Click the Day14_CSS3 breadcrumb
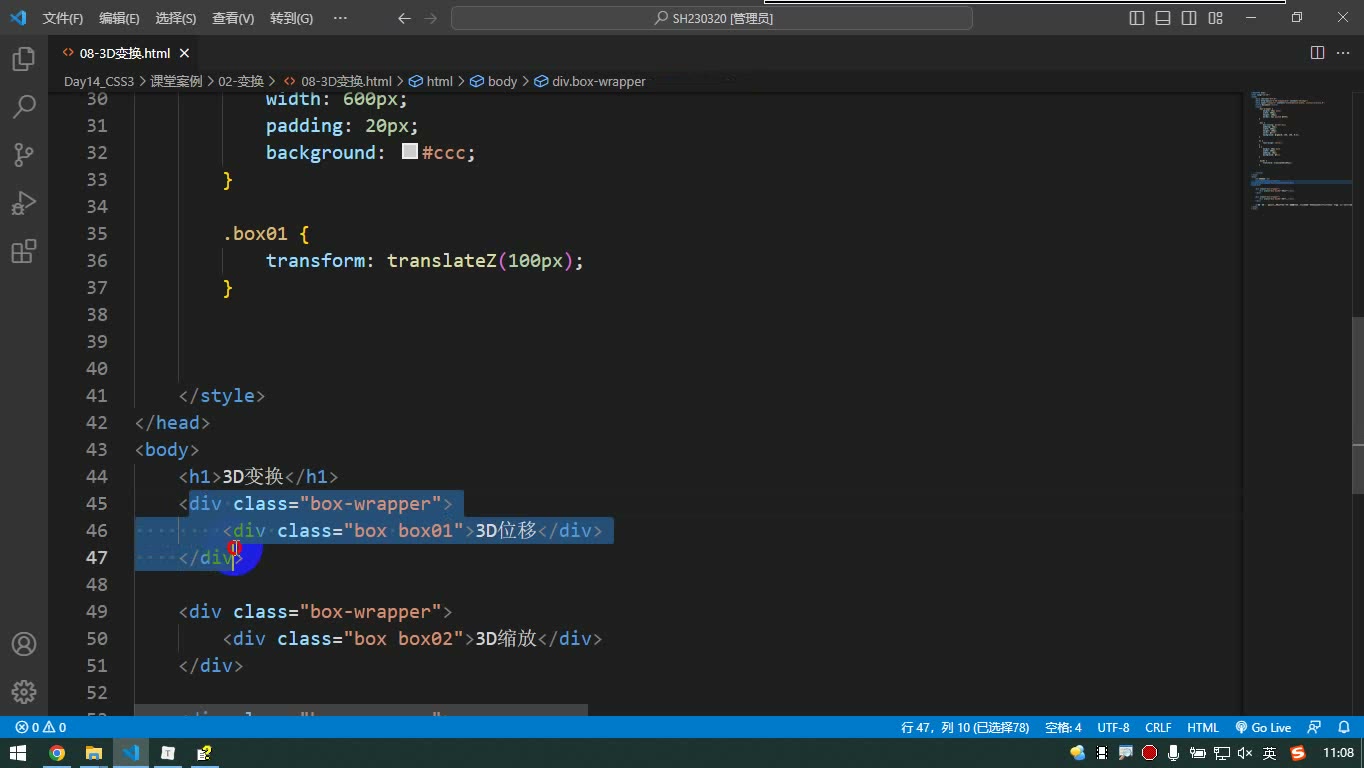The height and width of the screenshot is (768, 1364). tap(99, 81)
